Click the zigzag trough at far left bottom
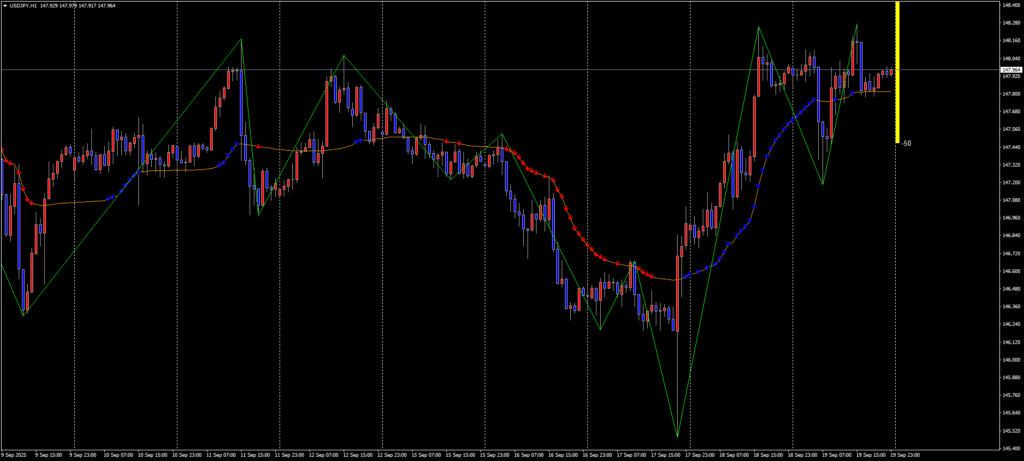 25,314
